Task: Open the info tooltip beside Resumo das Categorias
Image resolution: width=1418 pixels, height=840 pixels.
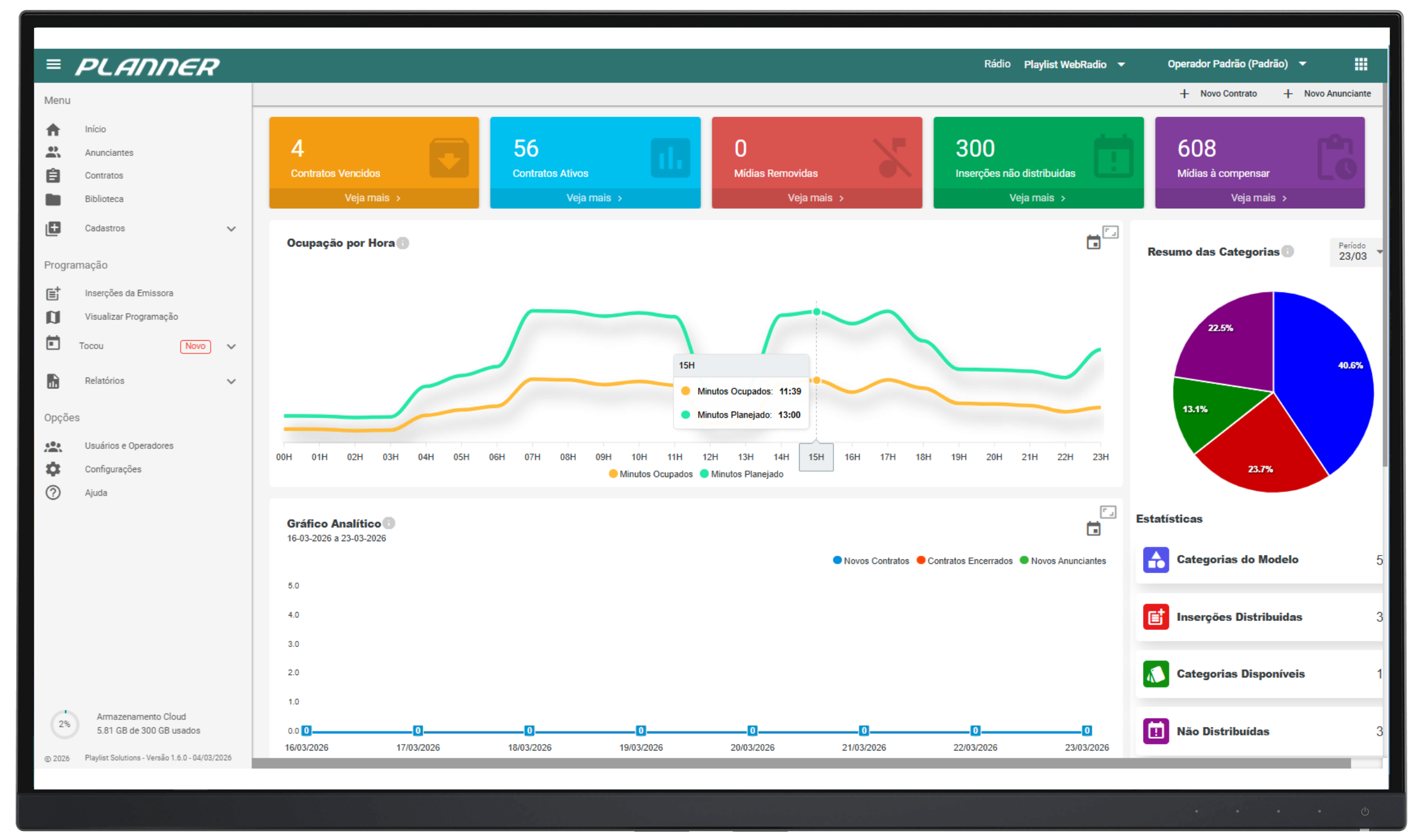Action: pos(1288,251)
